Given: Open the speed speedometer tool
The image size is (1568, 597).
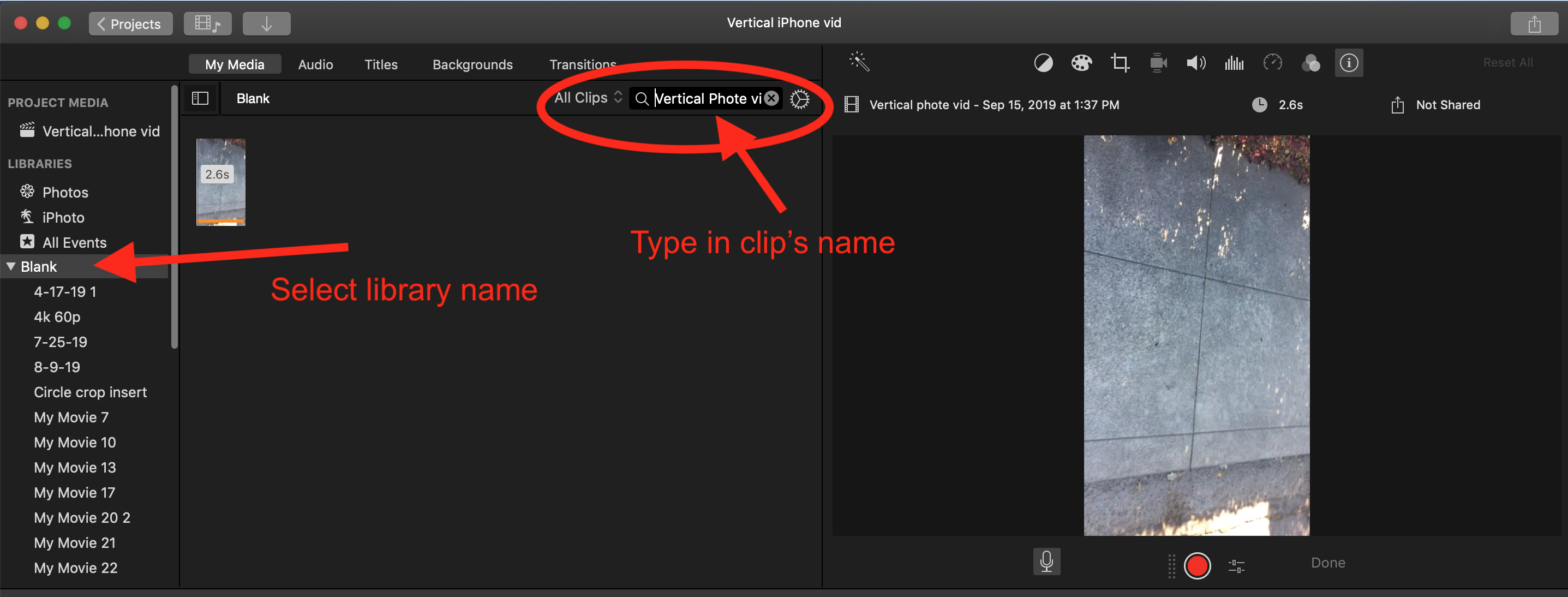Looking at the screenshot, I should pos(1272,63).
